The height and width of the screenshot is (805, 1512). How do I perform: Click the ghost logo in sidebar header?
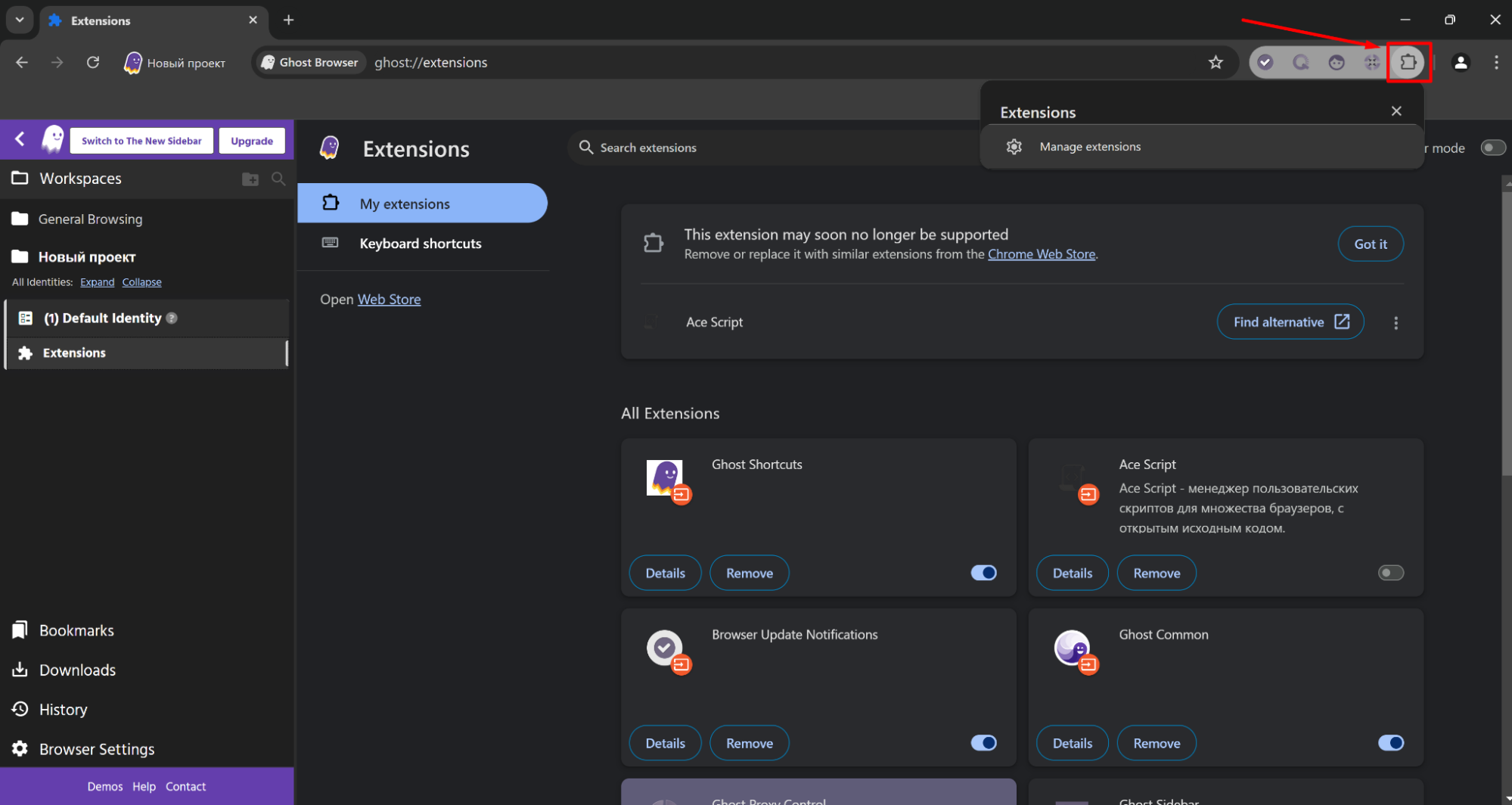pyautogui.click(x=53, y=139)
